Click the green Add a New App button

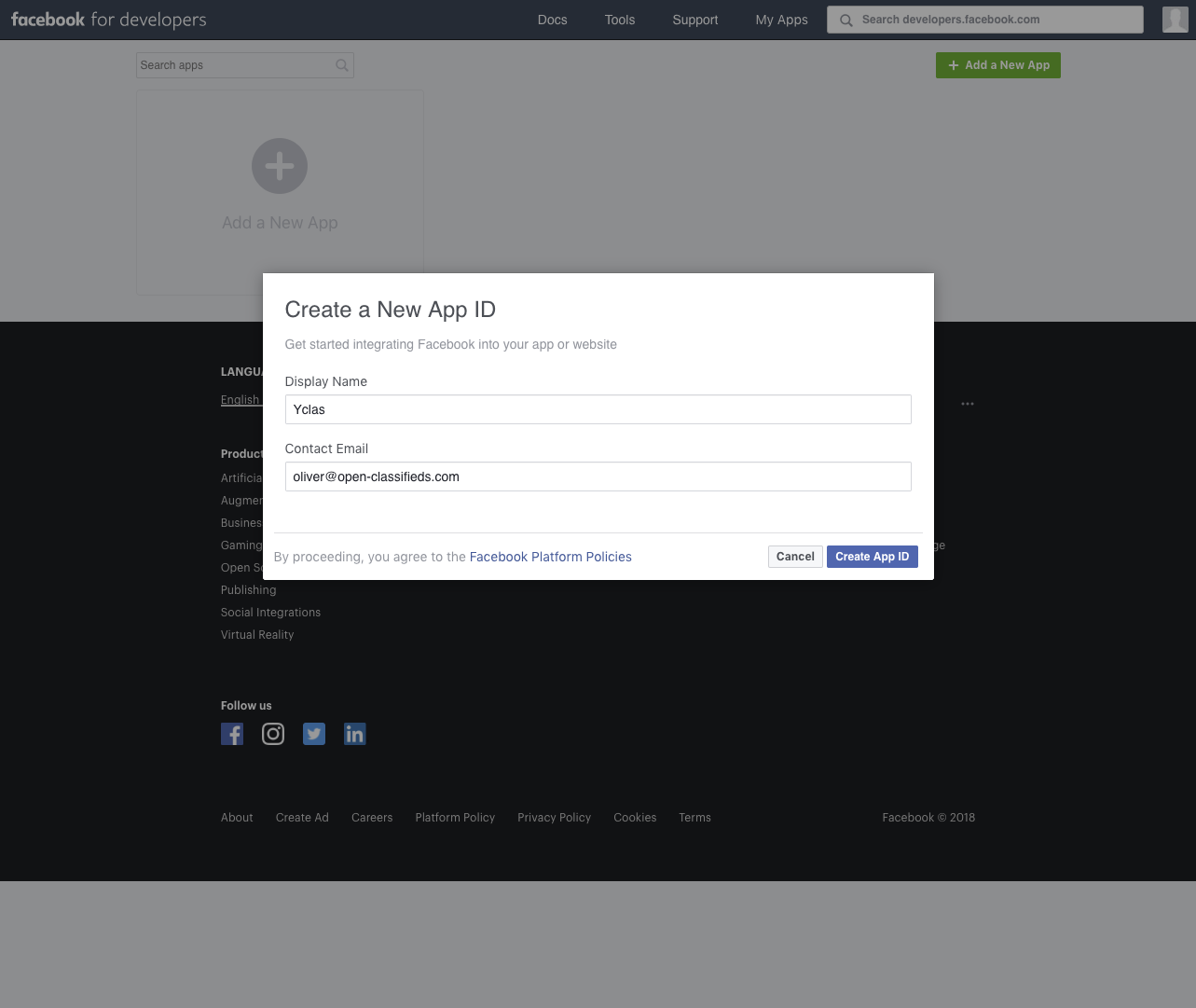coord(998,65)
